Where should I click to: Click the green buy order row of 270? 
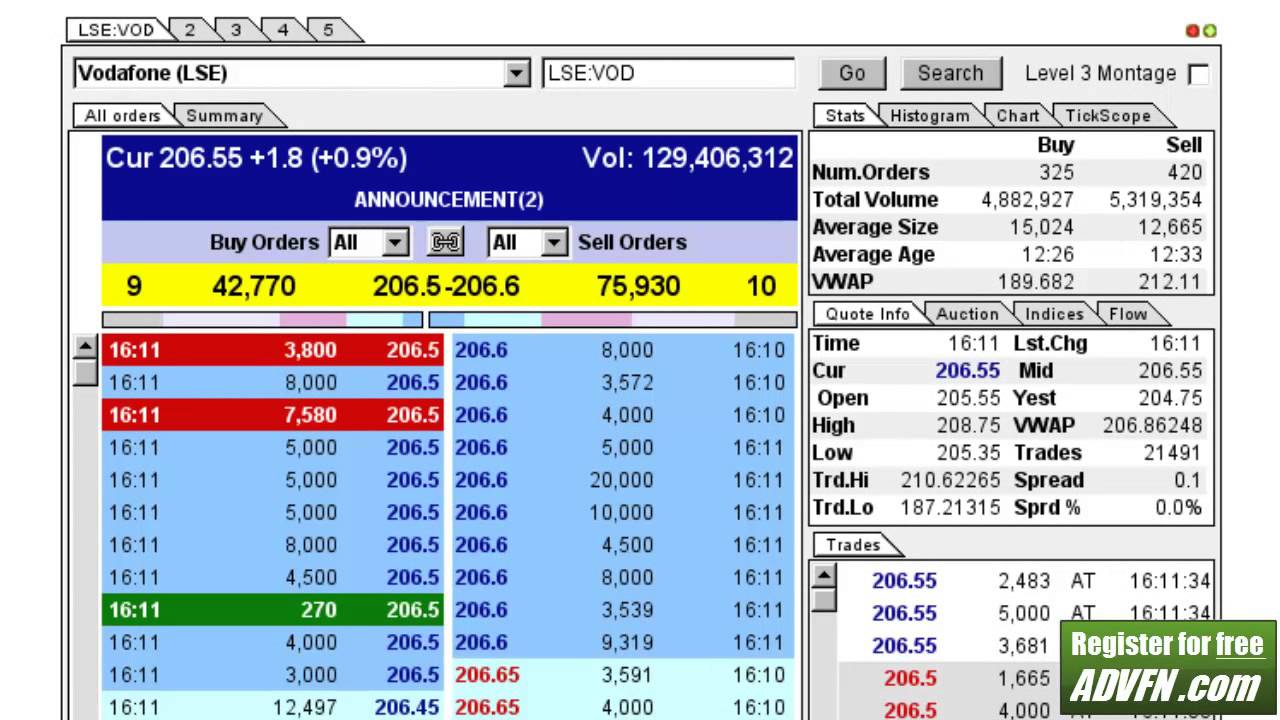tap(273, 610)
